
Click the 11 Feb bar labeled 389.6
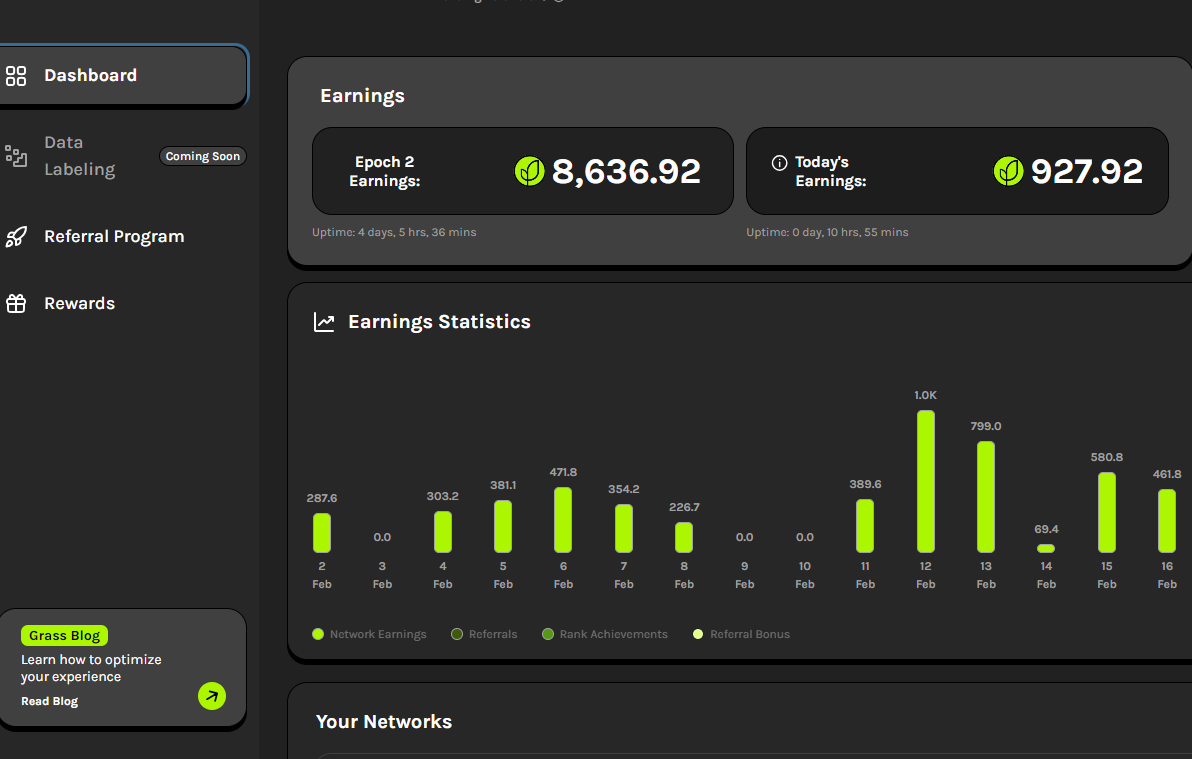tap(864, 526)
